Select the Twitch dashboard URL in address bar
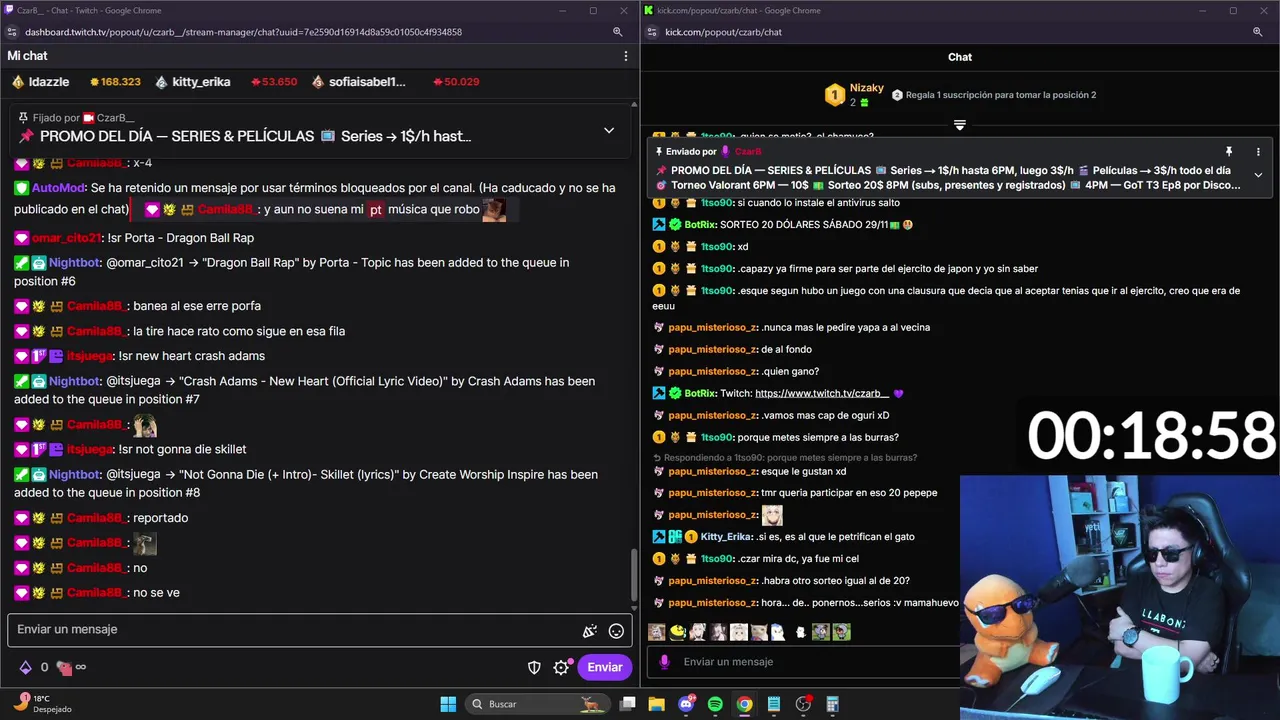The width and height of the screenshot is (1280, 720). 243,32
